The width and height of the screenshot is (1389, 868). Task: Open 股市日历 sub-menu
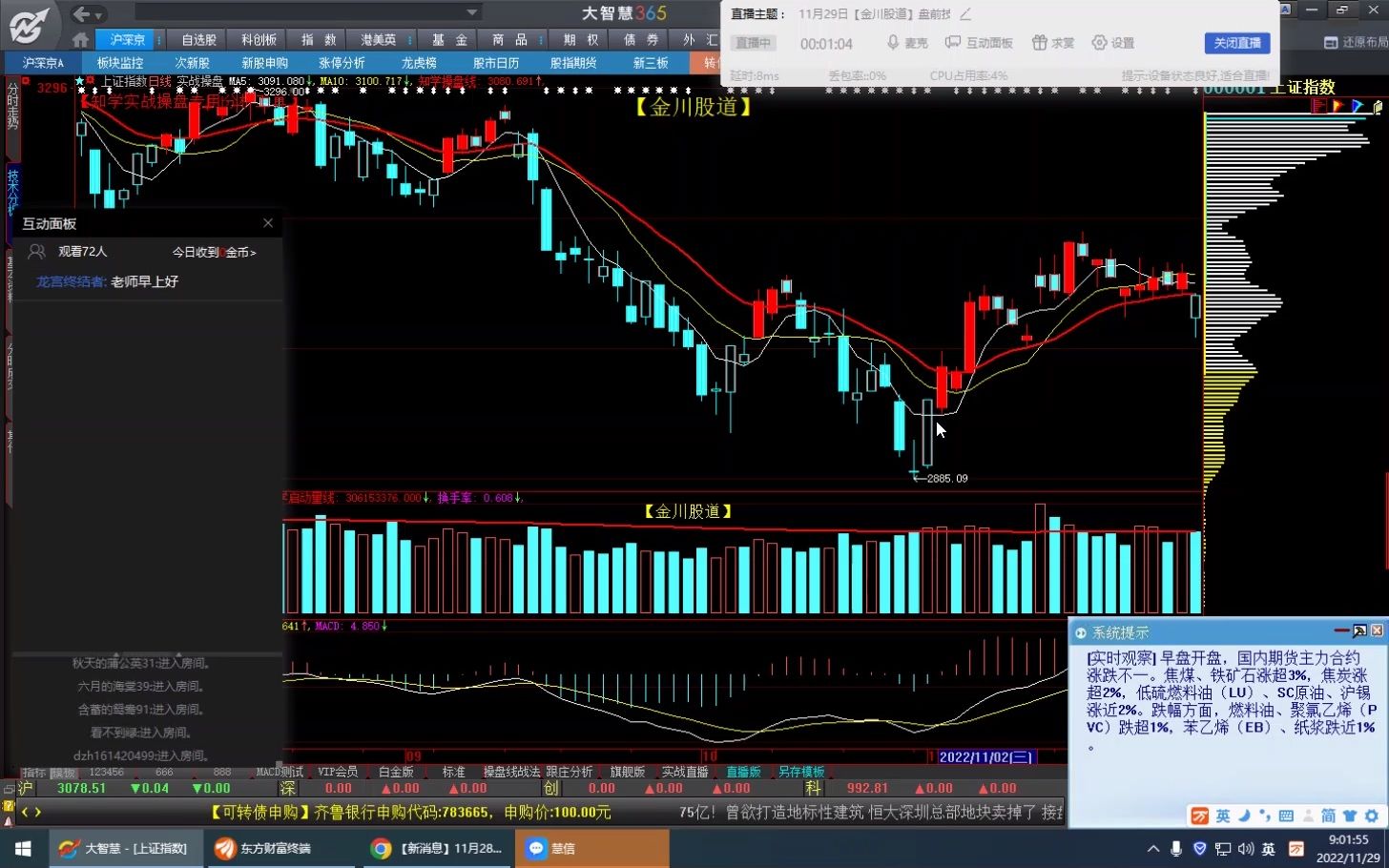[x=496, y=63]
